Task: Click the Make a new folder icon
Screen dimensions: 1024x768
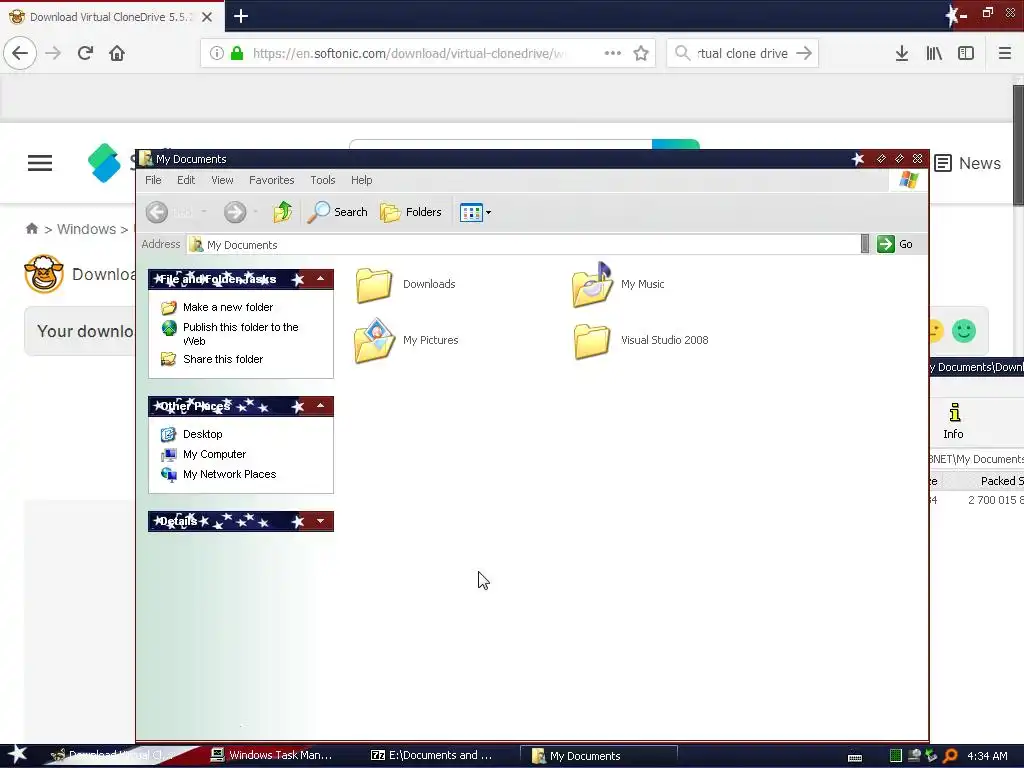Action: (x=168, y=307)
